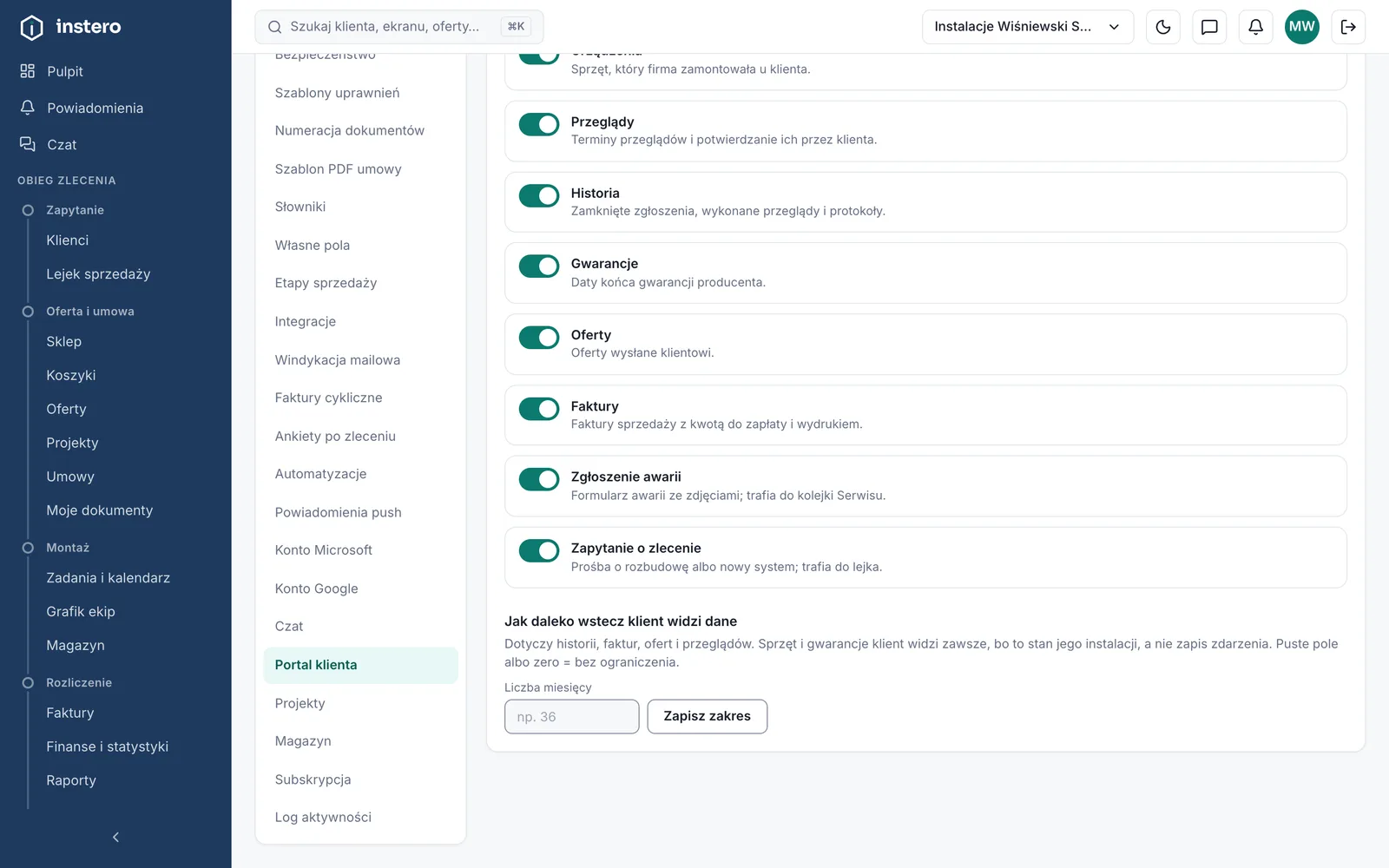Turn off the Gwarancje switch
The width and height of the screenshot is (1389, 868).
click(539, 266)
